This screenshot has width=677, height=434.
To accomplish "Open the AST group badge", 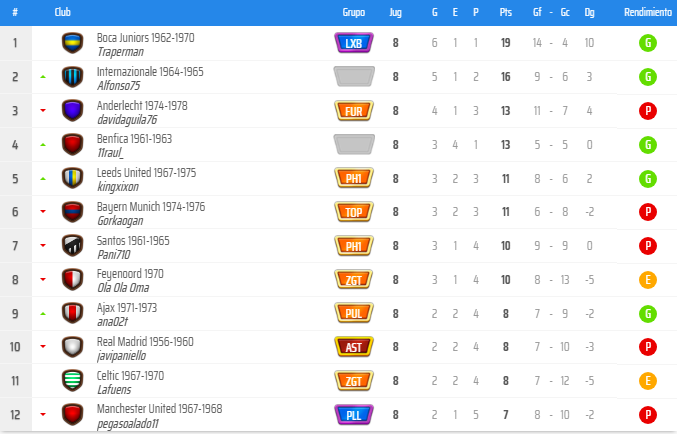I will pos(354,348).
